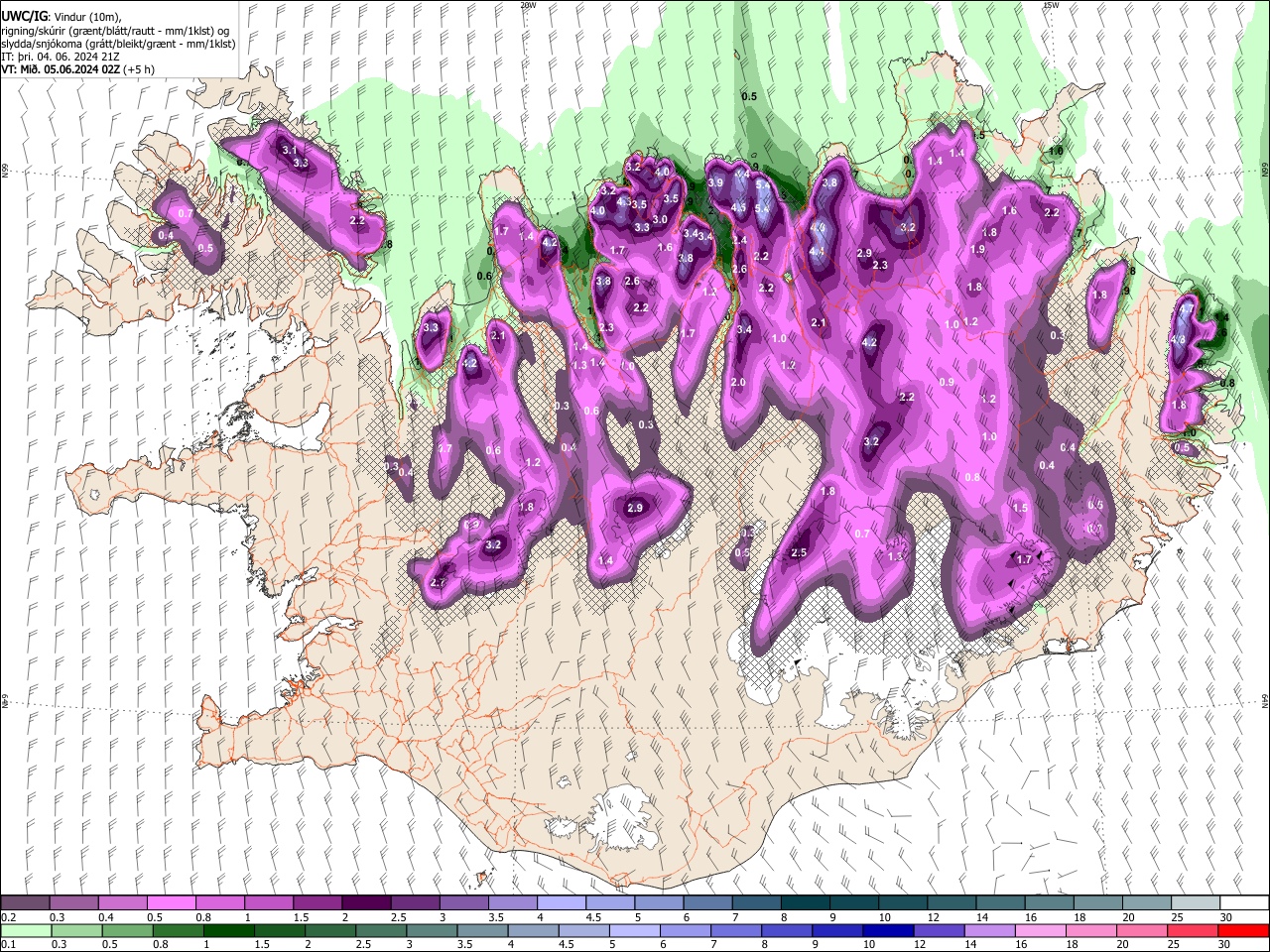This screenshot has height=952, width=1270.
Task: Click the 3.0 snowfall value on the map
Action: [x=660, y=219]
